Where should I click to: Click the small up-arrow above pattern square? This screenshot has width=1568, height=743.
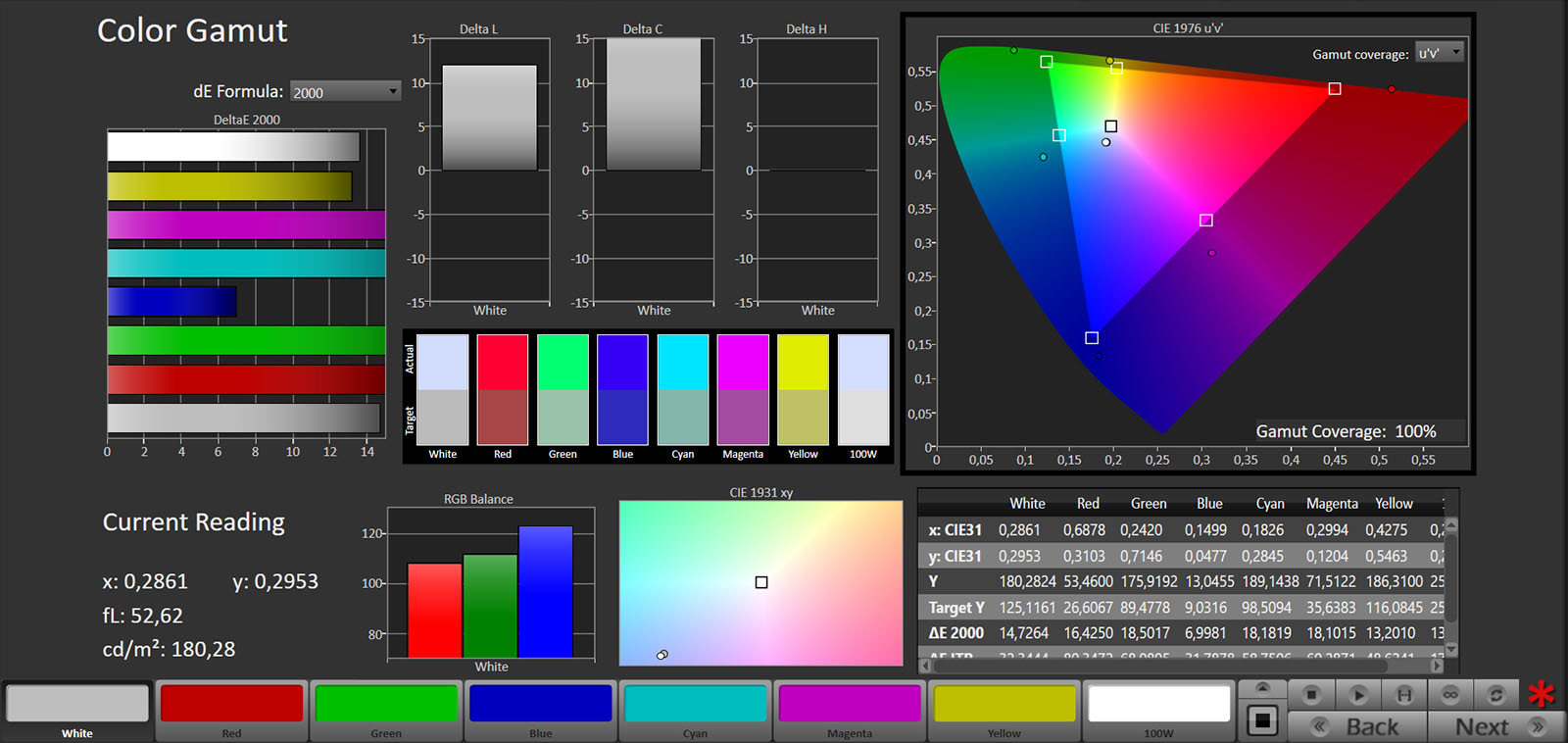coord(1262,688)
